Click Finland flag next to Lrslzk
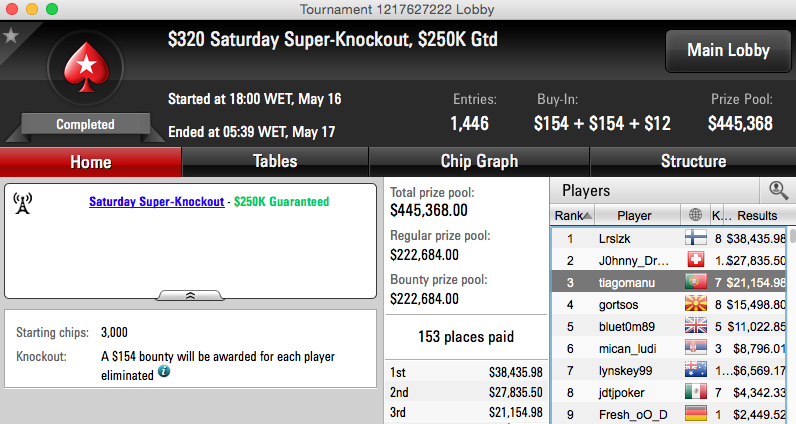 click(695, 238)
